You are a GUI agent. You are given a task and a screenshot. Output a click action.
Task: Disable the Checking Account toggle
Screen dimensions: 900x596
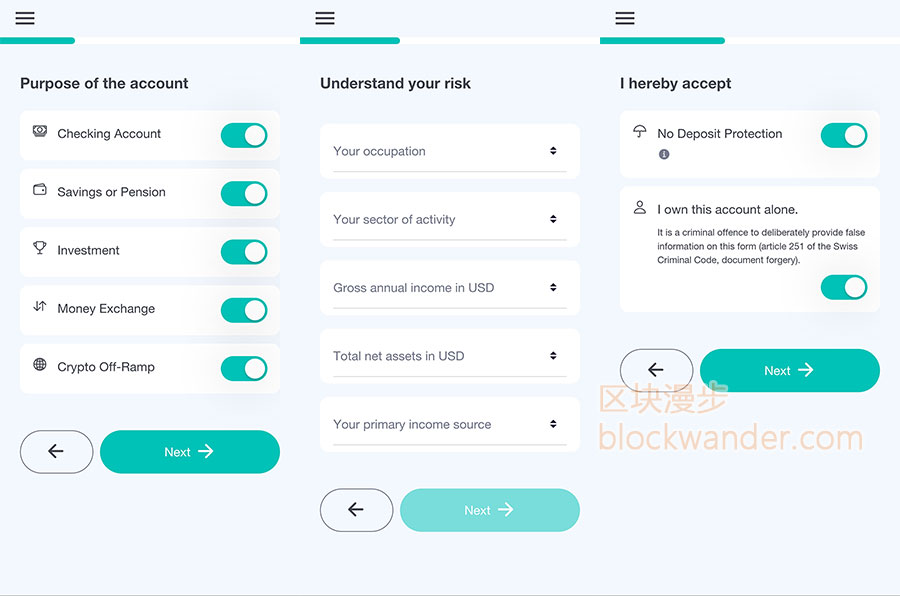244,135
